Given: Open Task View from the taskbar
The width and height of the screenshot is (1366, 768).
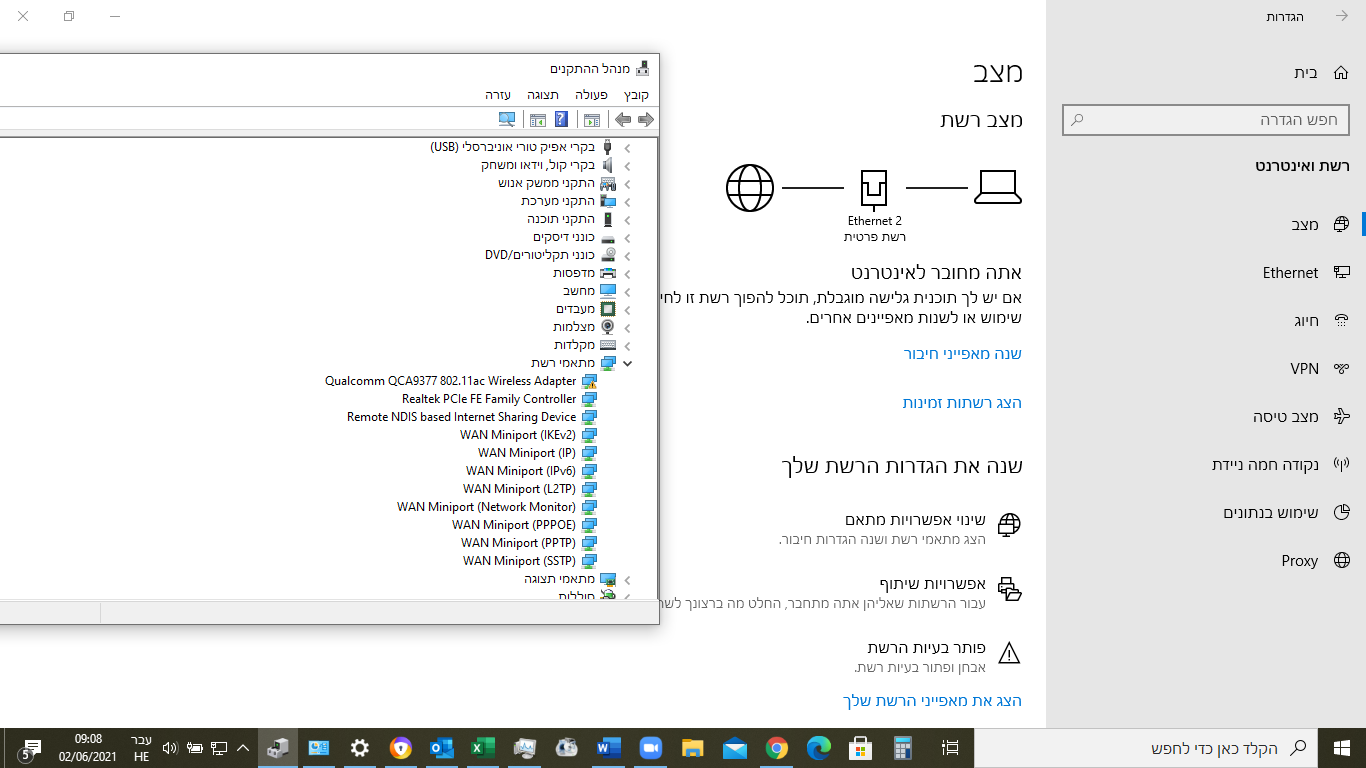Looking at the screenshot, I should coord(951,748).
